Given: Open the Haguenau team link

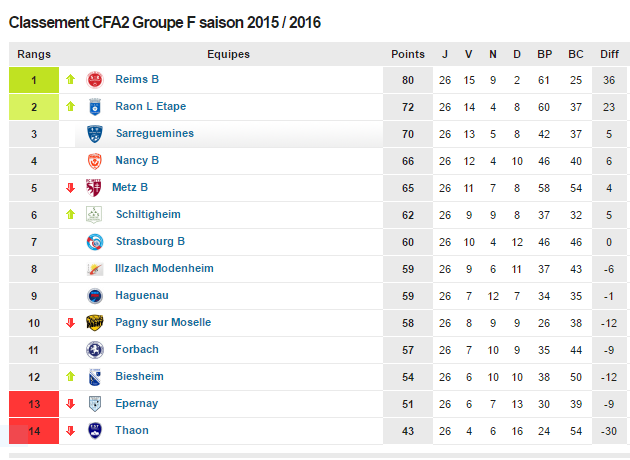Looking at the screenshot, I should [x=142, y=295].
